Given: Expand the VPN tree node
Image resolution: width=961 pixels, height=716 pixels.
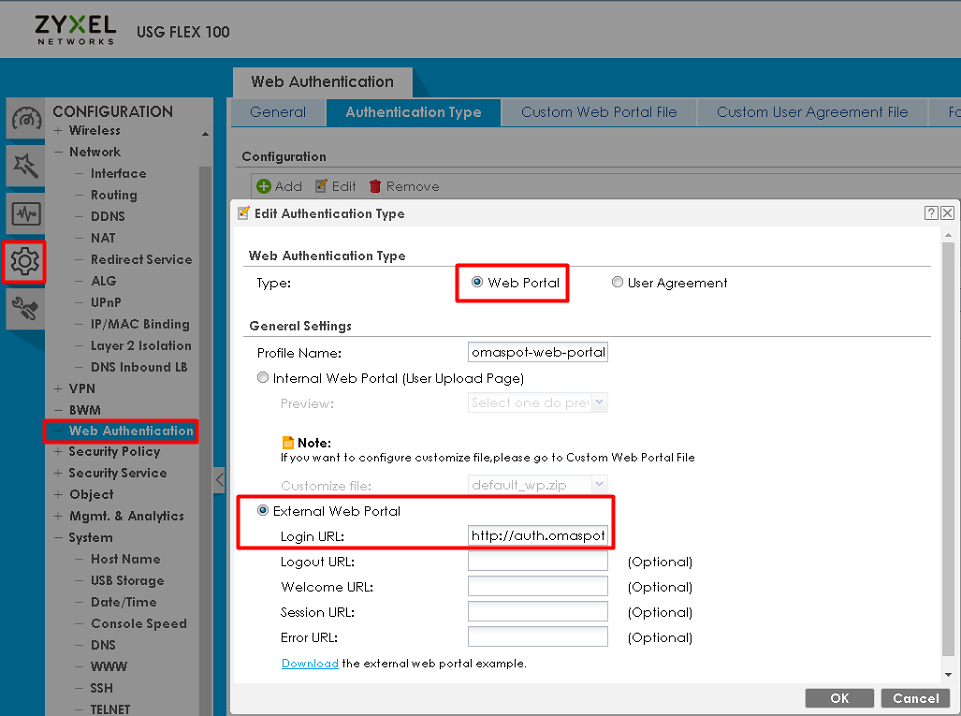Looking at the screenshot, I should [58, 388].
